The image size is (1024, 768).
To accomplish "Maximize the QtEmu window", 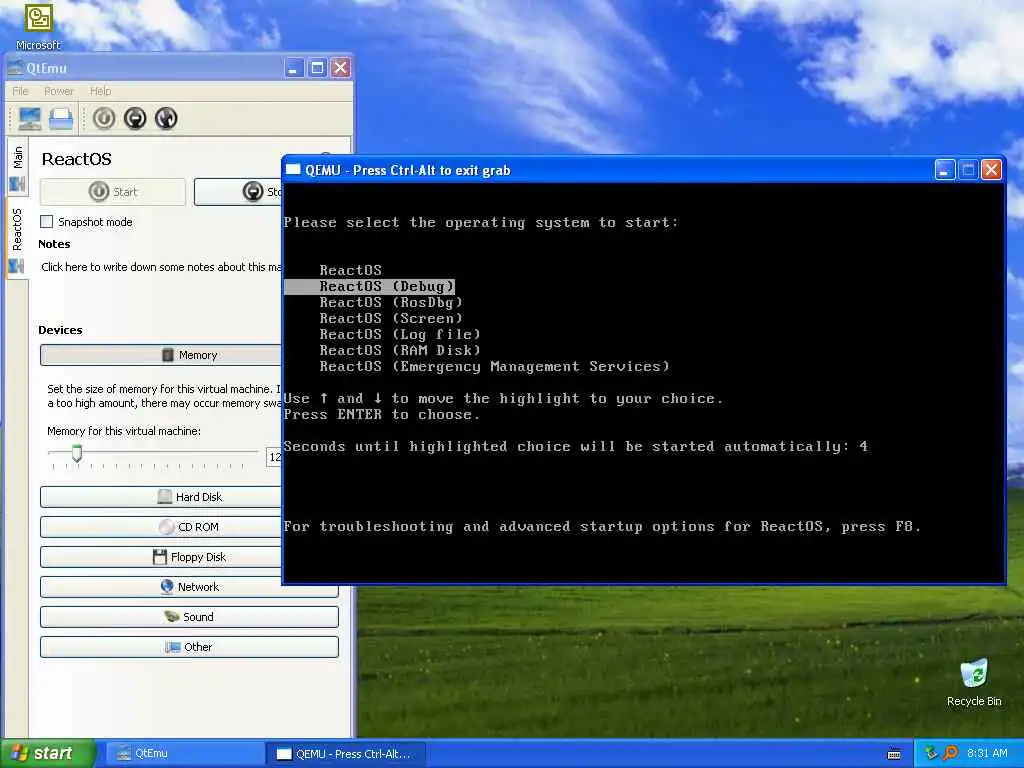I will 317,68.
